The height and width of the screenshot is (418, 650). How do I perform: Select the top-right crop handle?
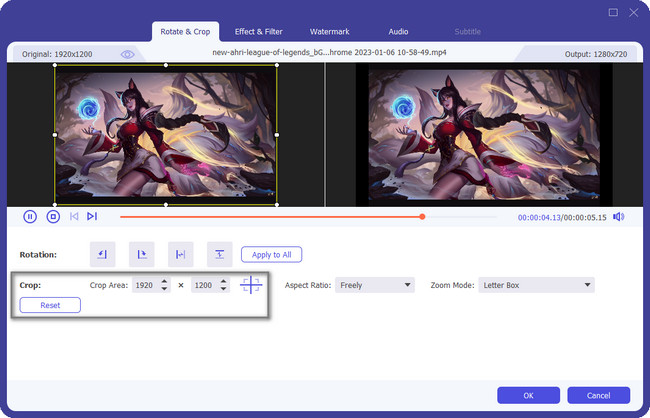277,65
